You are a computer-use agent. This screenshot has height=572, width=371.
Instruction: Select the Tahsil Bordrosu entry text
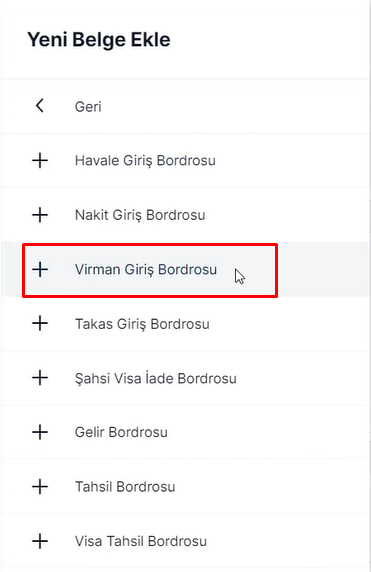click(x=125, y=487)
